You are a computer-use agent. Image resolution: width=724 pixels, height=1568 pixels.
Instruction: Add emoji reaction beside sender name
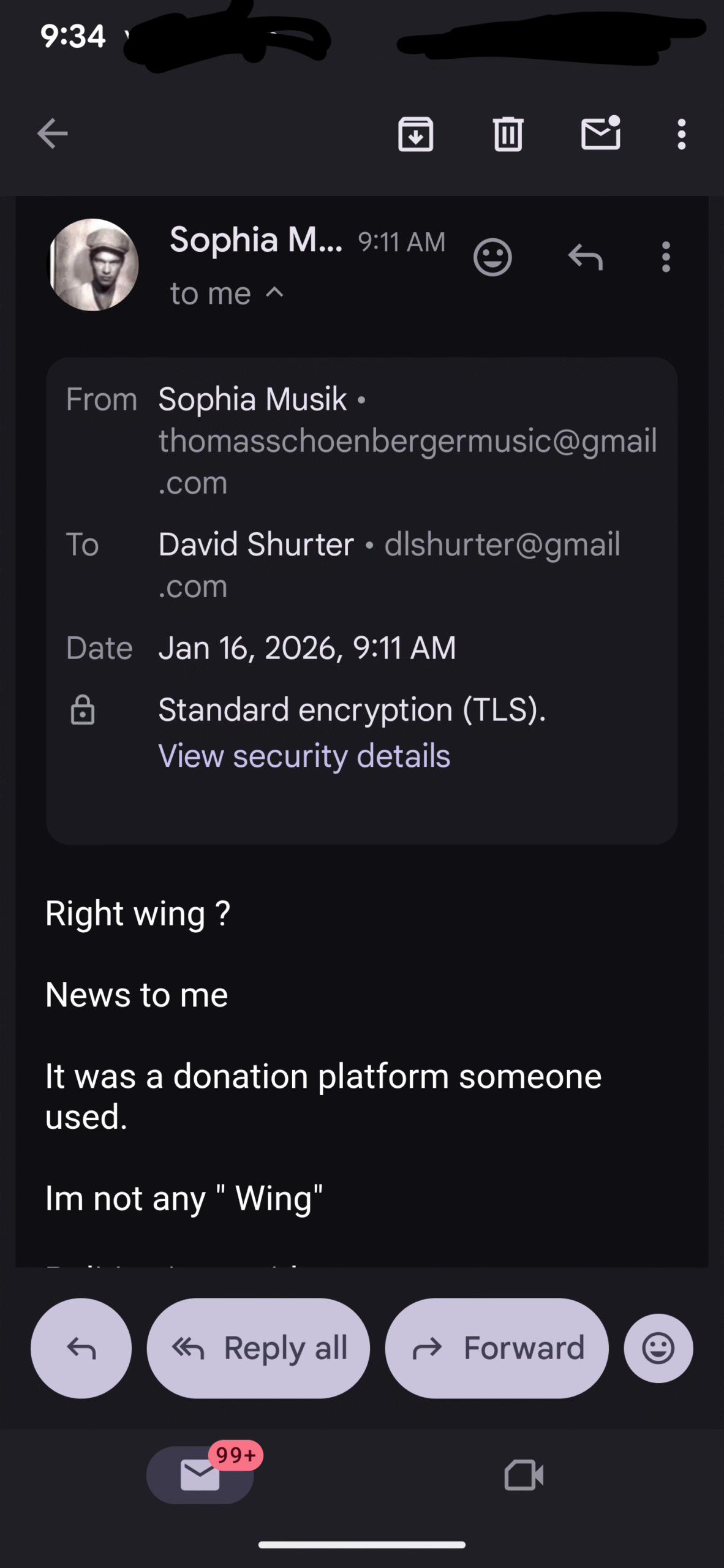click(492, 257)
